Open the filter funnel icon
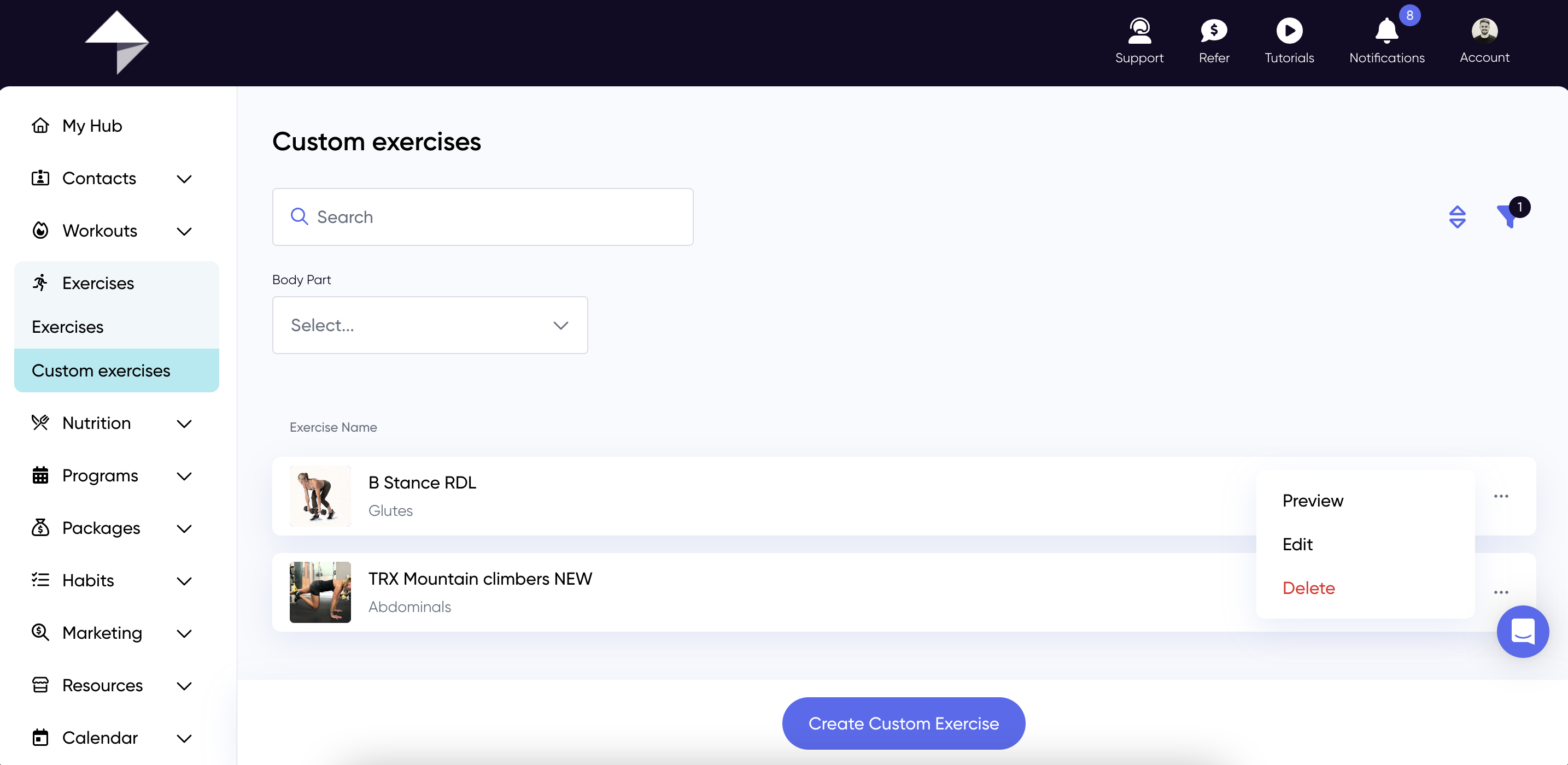Screen dimensions: 1568x765 coord(1508,216)
